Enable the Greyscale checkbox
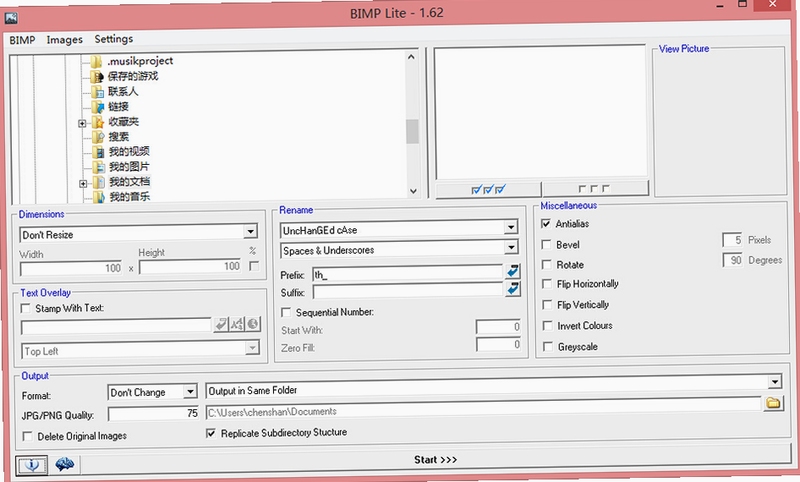The width and height of the screenshot is (800, 482). pyautogui.click(x=548, y=347)
